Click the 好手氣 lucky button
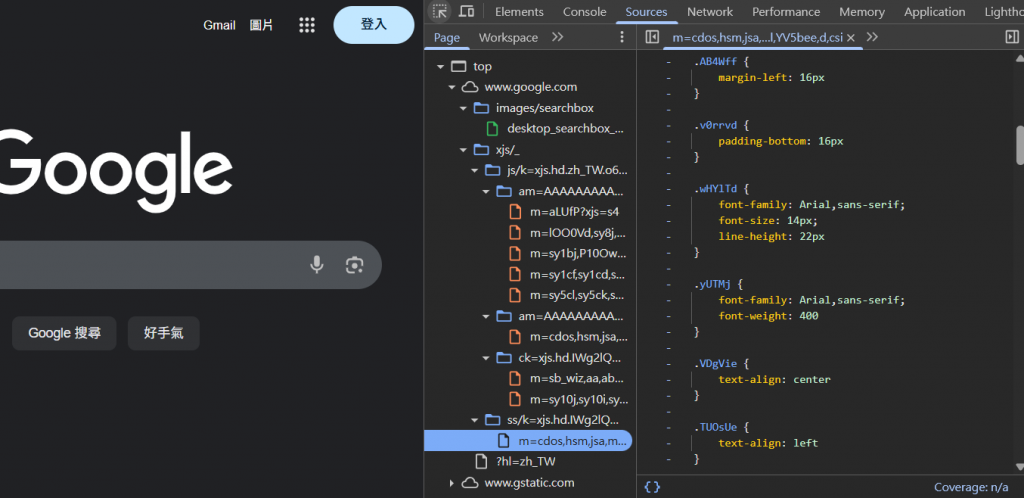Viewport: 1024px width, 498px height. tap(164, 334)
